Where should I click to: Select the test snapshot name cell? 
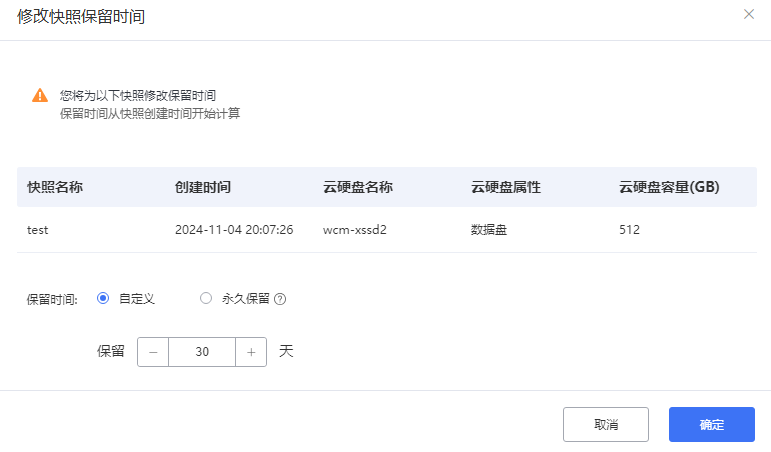37,230
